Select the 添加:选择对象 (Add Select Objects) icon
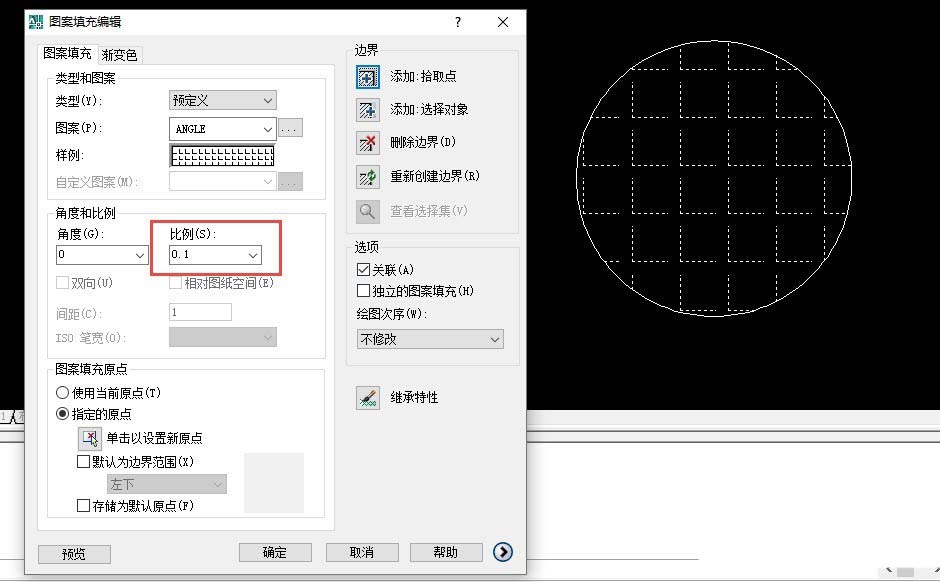940x582 pixels. pyautogui.click(x=367, y=108)
